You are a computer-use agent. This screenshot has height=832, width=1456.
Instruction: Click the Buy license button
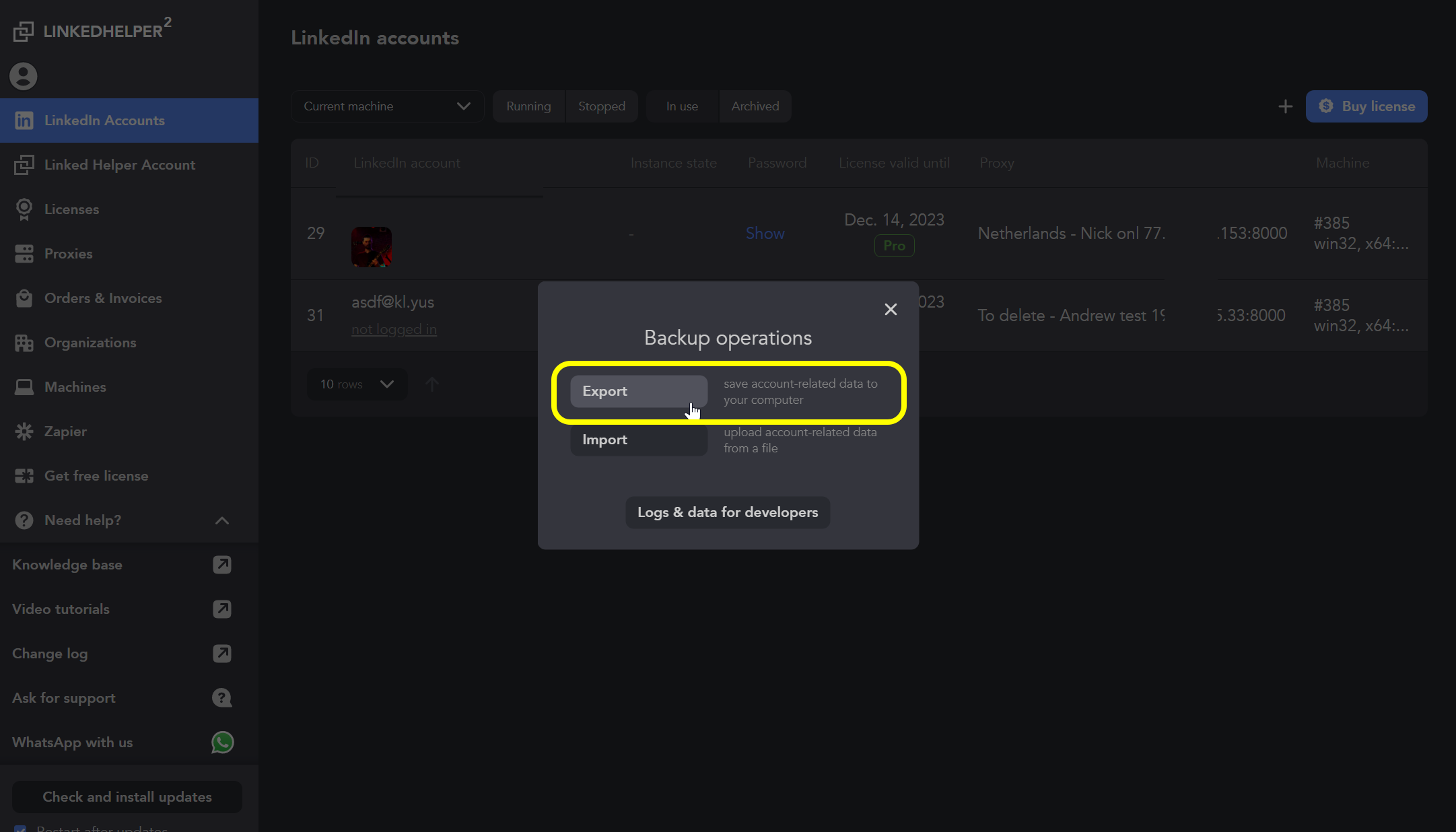click(x=1366, y=106)
